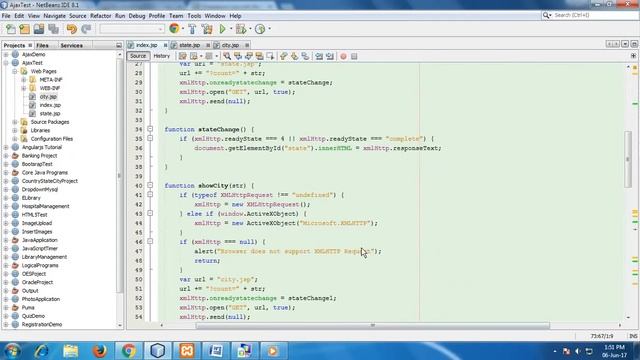Click the editor horizontal scrollbar thumb
640x360 pixels.
click(372, 325)
